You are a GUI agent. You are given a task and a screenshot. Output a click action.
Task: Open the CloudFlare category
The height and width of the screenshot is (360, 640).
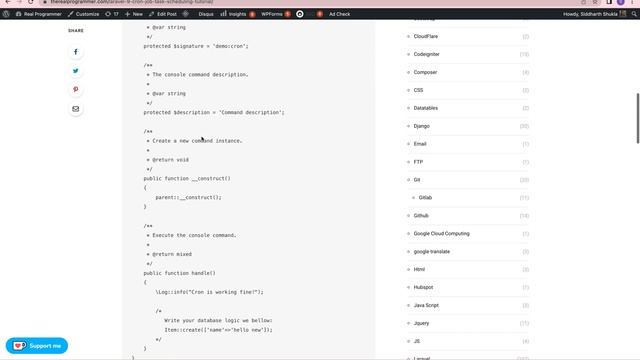(x=426, y=36)
